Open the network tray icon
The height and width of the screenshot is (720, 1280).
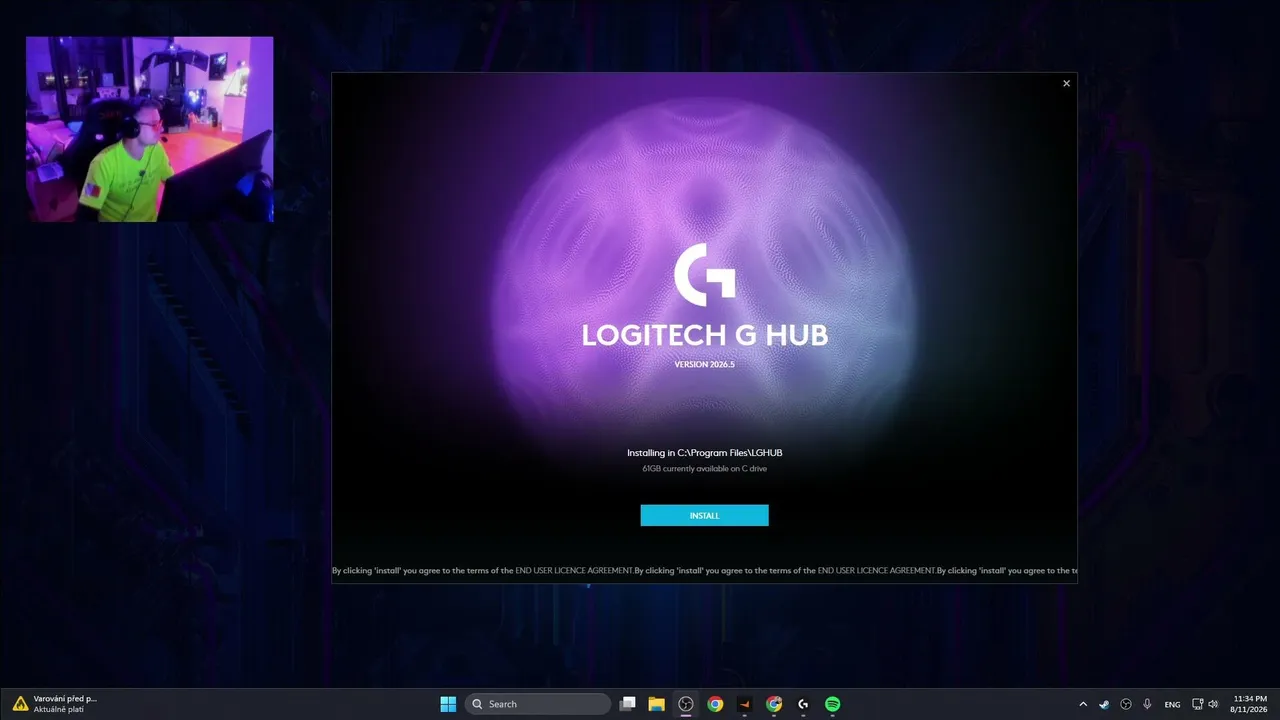pyautogui.click(x=1198, y=704)
